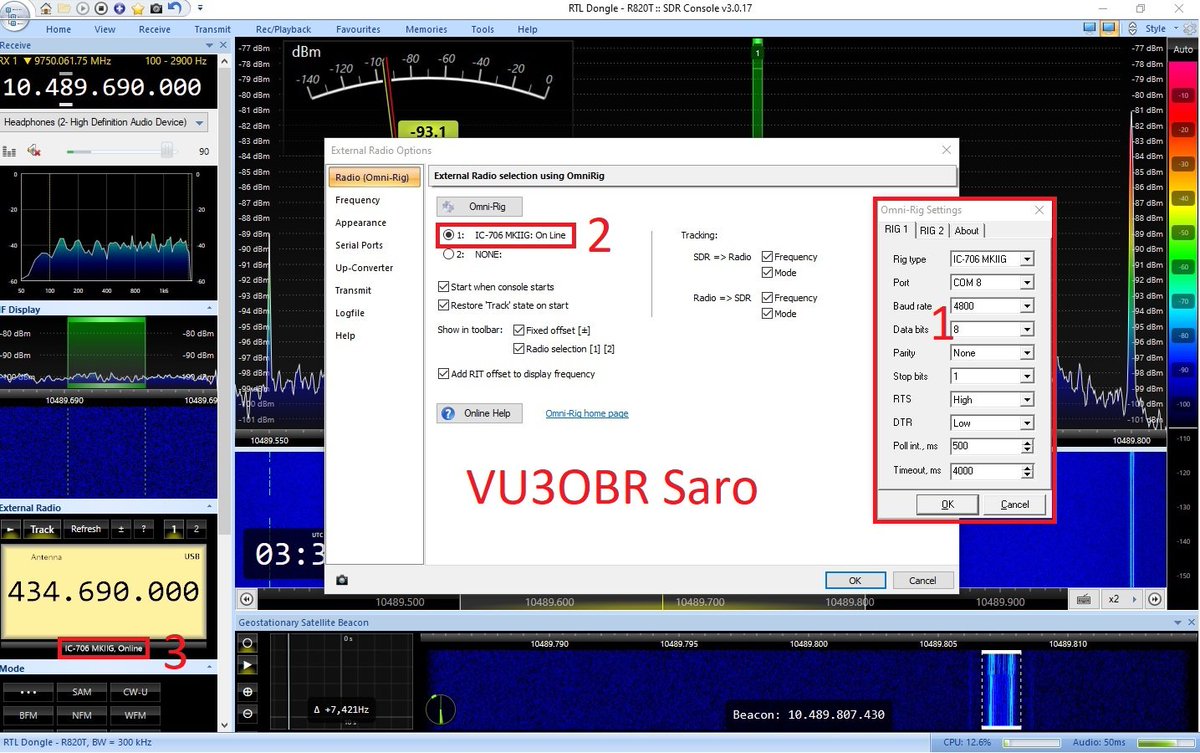Click the Home house icon in quick toolbar
This screenshot has height=753, width=1200.
pos(46,9)
